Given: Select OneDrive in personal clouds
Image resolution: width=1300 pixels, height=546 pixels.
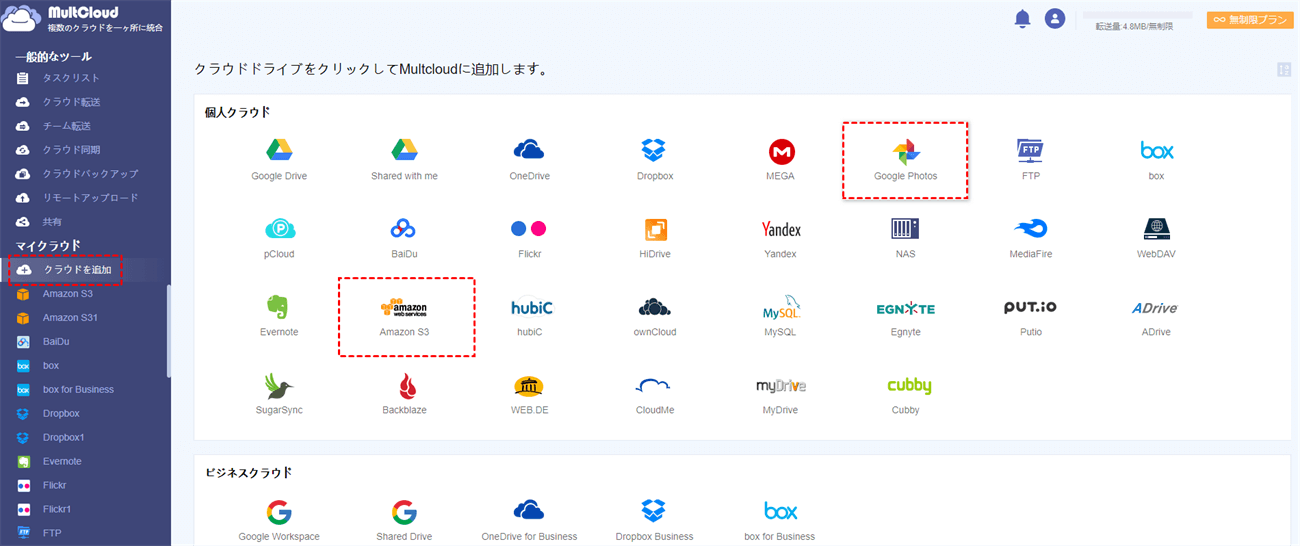Looking at the screenshot, I should click(529, 160).
